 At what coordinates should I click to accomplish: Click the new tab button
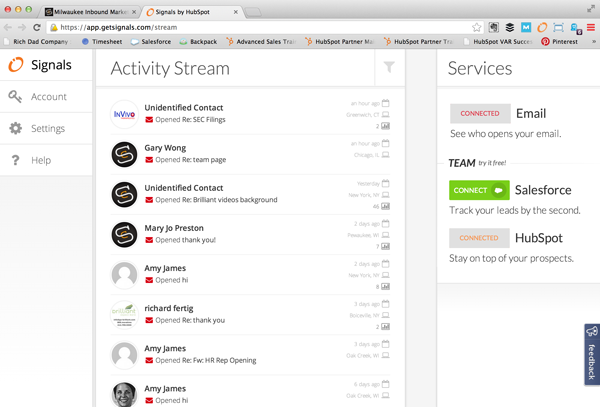(x=253, y=13)
